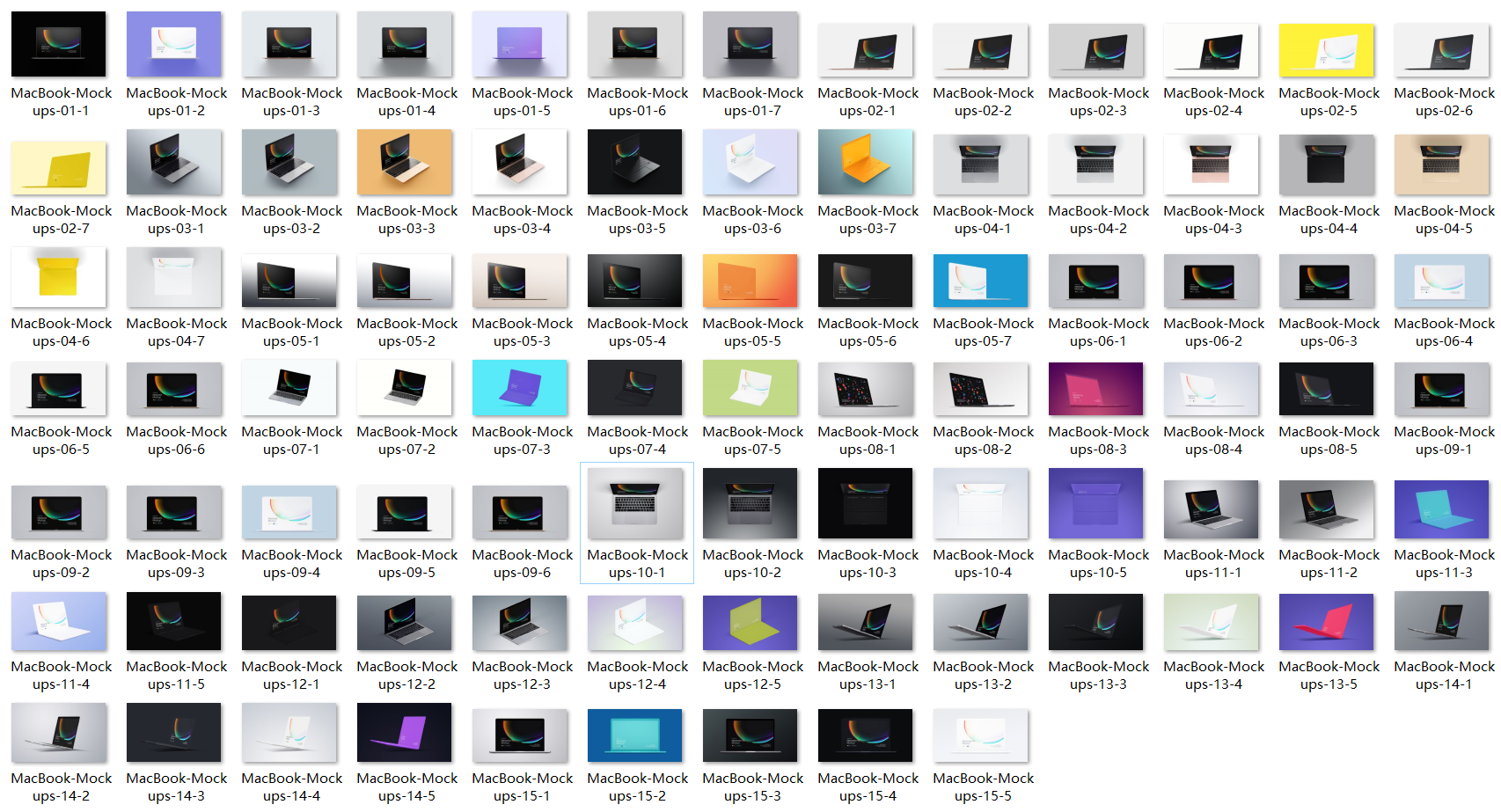This screenshot has width=1501, height=812.
Task: Click MacBook-Mockups-07-5 with green background
Action: click(x=750, y=388)
